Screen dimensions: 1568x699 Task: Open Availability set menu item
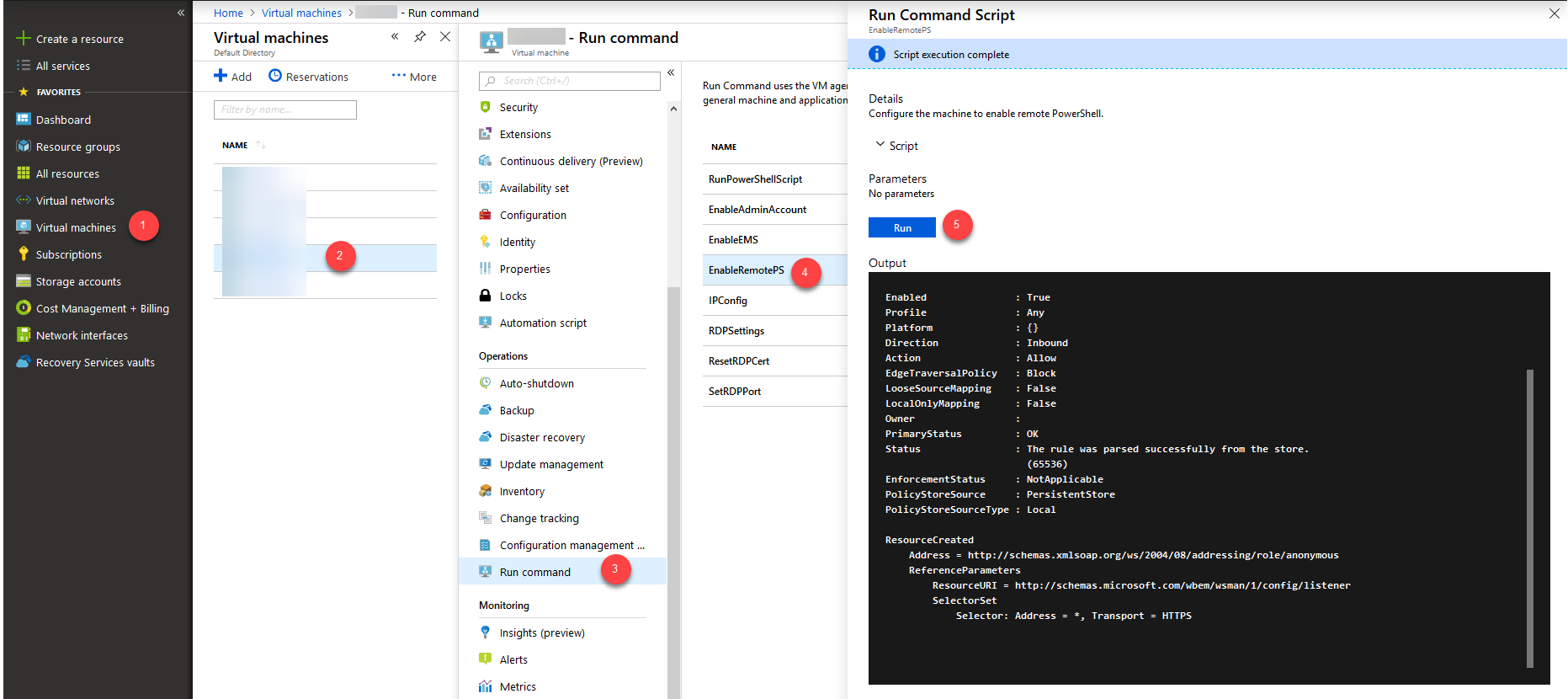(x=534, y=188)
